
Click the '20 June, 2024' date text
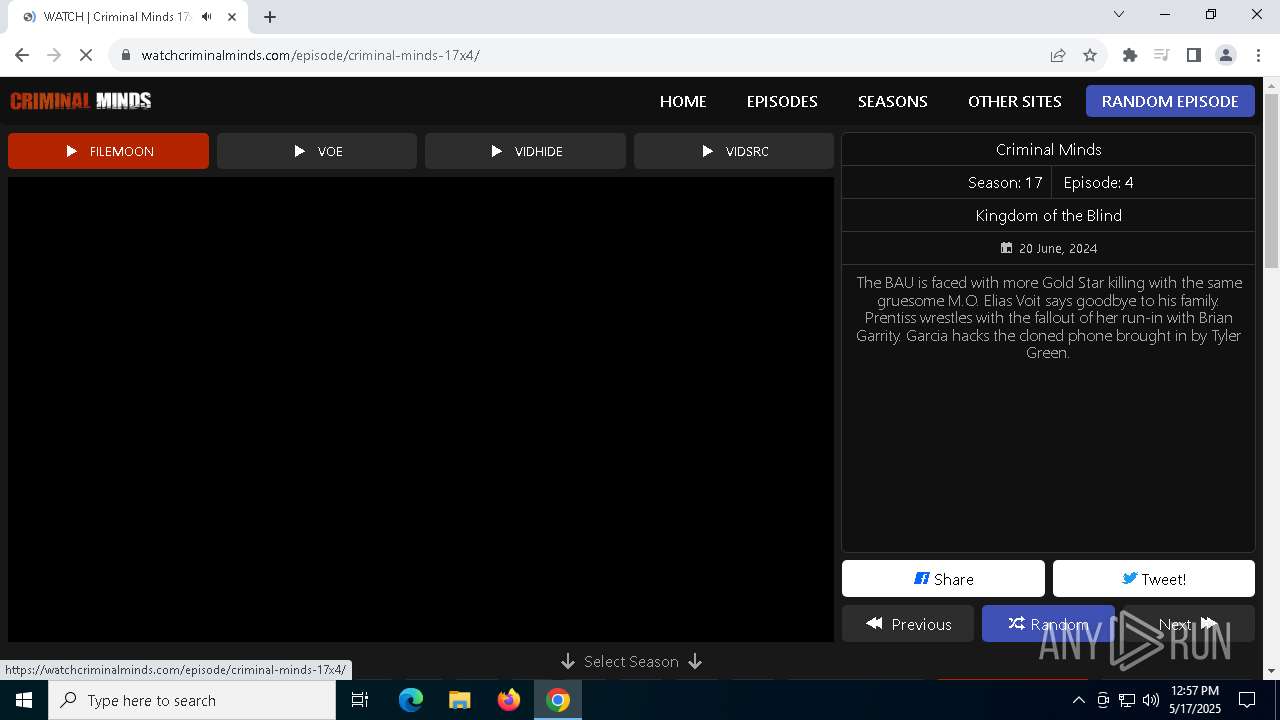[1058, 248]
